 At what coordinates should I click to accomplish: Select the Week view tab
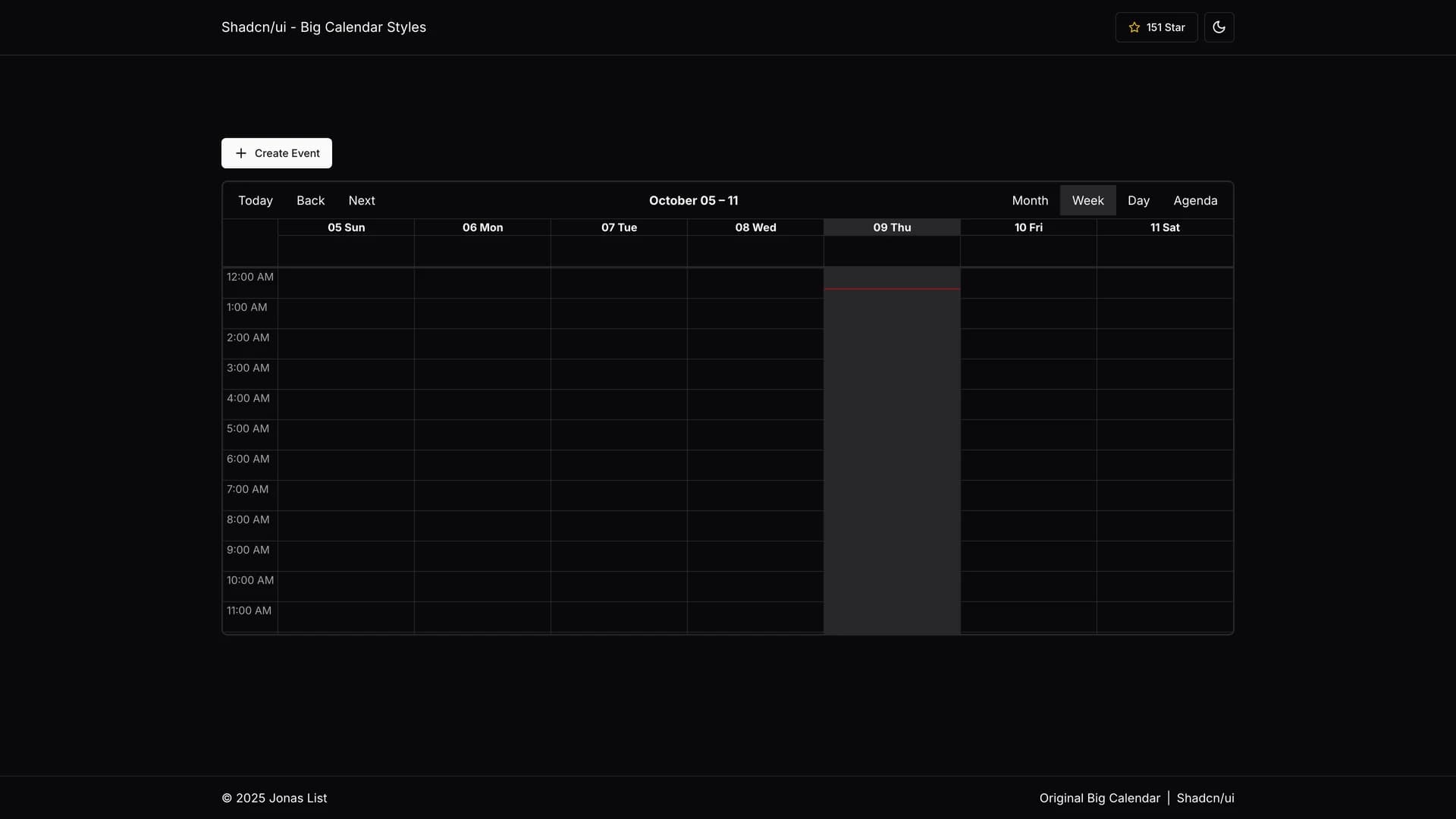pos(1087,200)
